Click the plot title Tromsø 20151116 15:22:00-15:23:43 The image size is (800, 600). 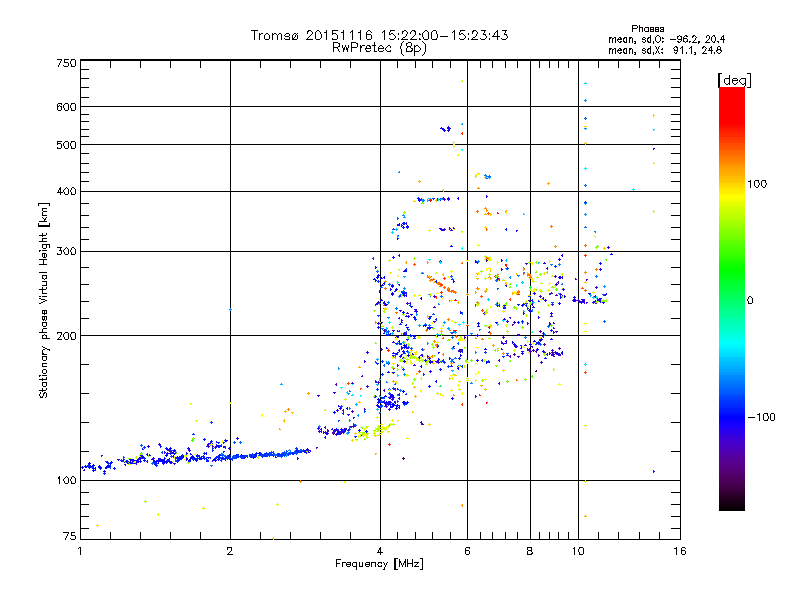click(379, 35)
